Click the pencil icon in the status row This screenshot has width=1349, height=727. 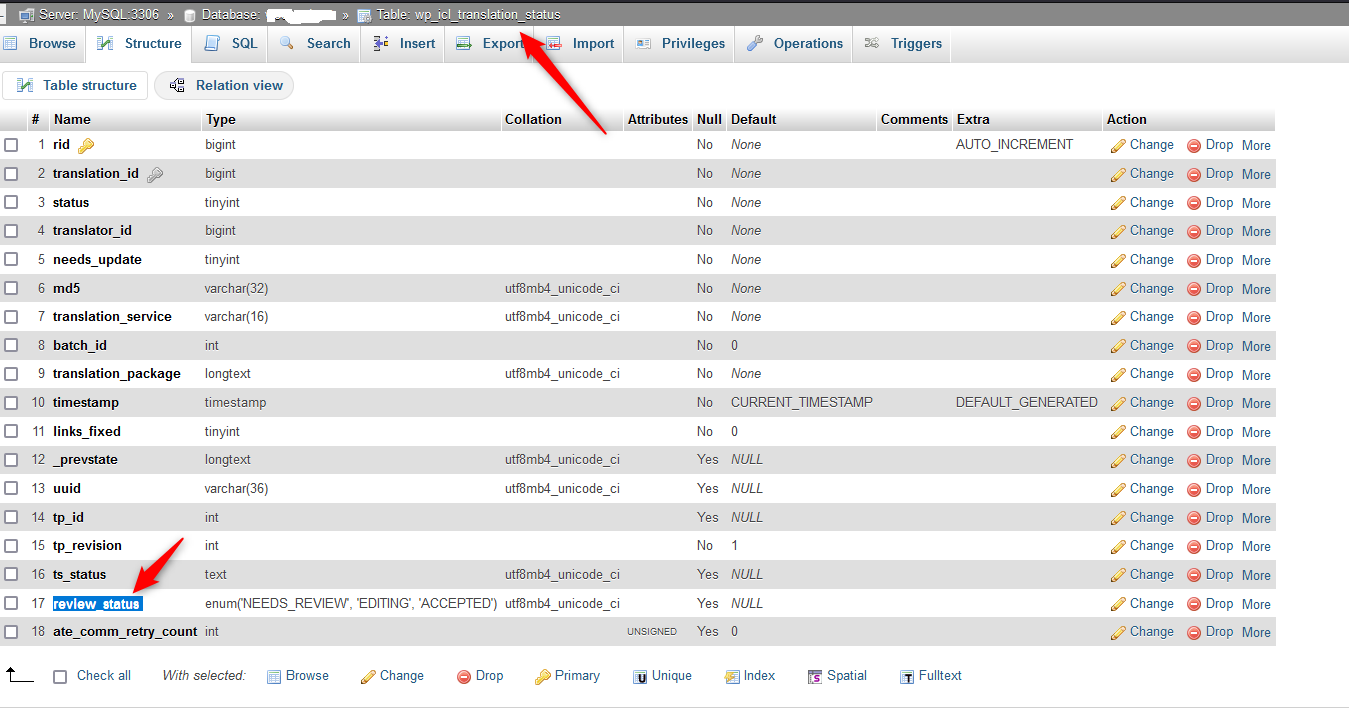tap(1118, 203)
